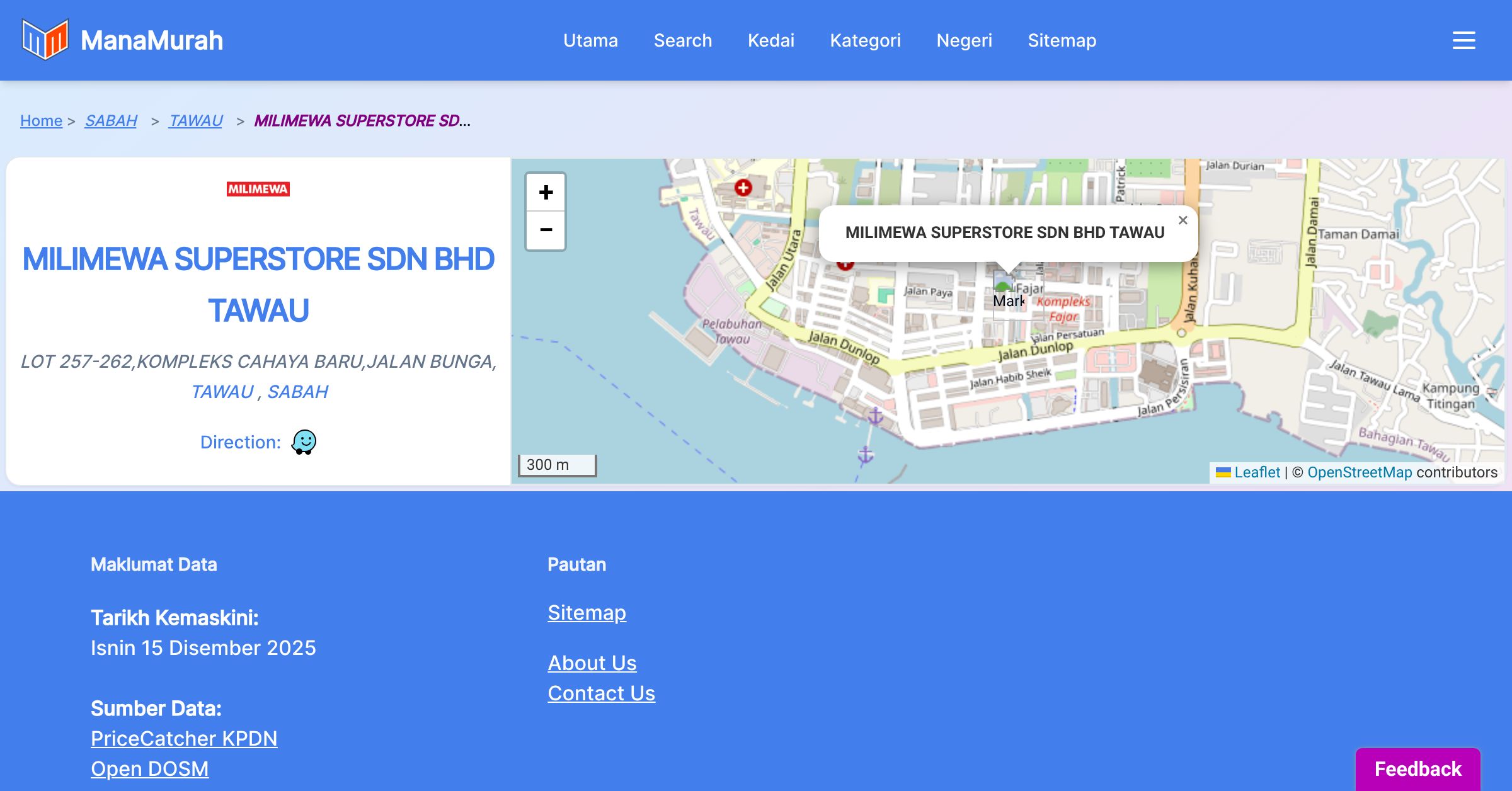Open OpenStreetMap attribution link
The width and height of the screenshot is (1512, 791).
(x=1360, y=472)
